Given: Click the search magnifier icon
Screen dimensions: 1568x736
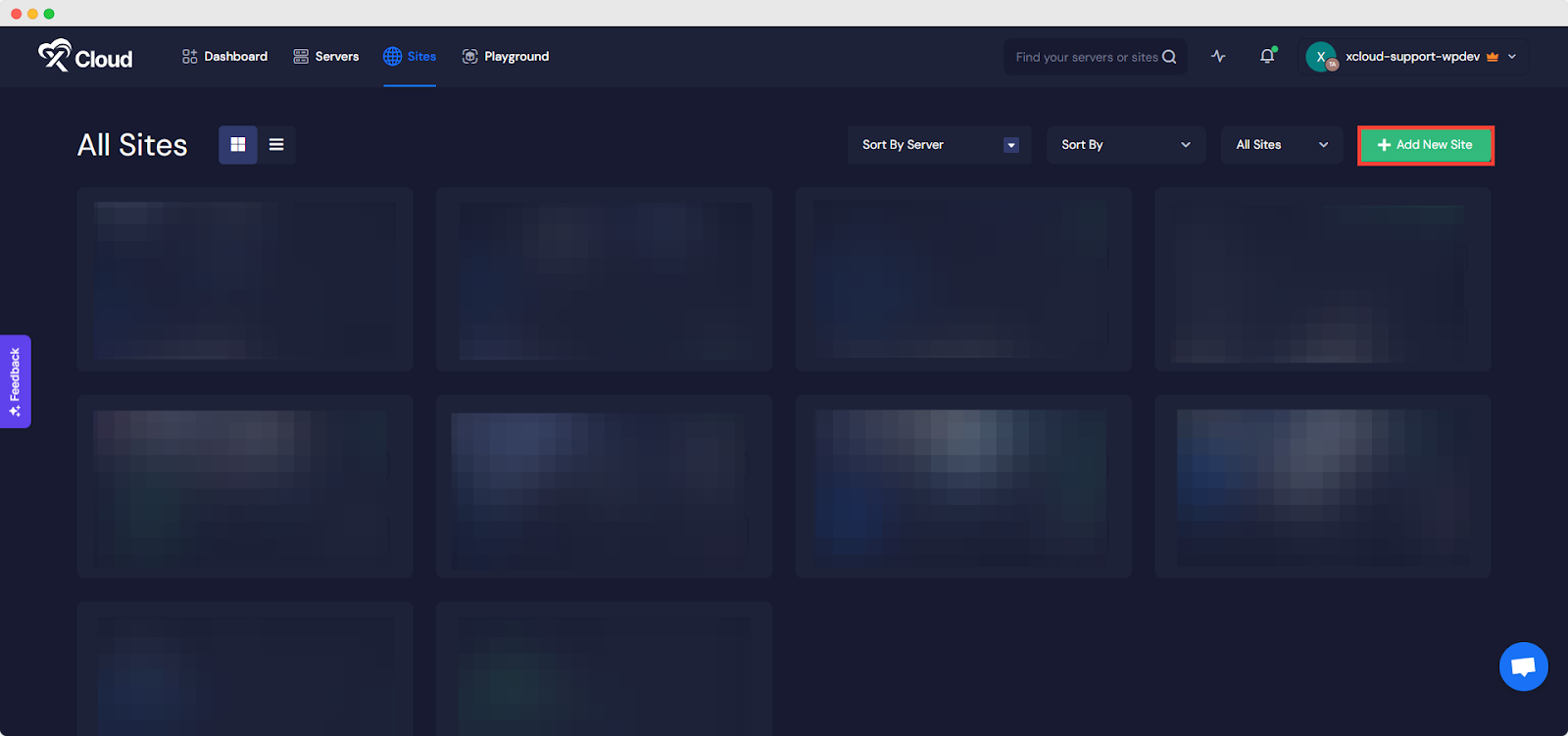Looking at the screenshot, I should click(x=1169, y=57).
